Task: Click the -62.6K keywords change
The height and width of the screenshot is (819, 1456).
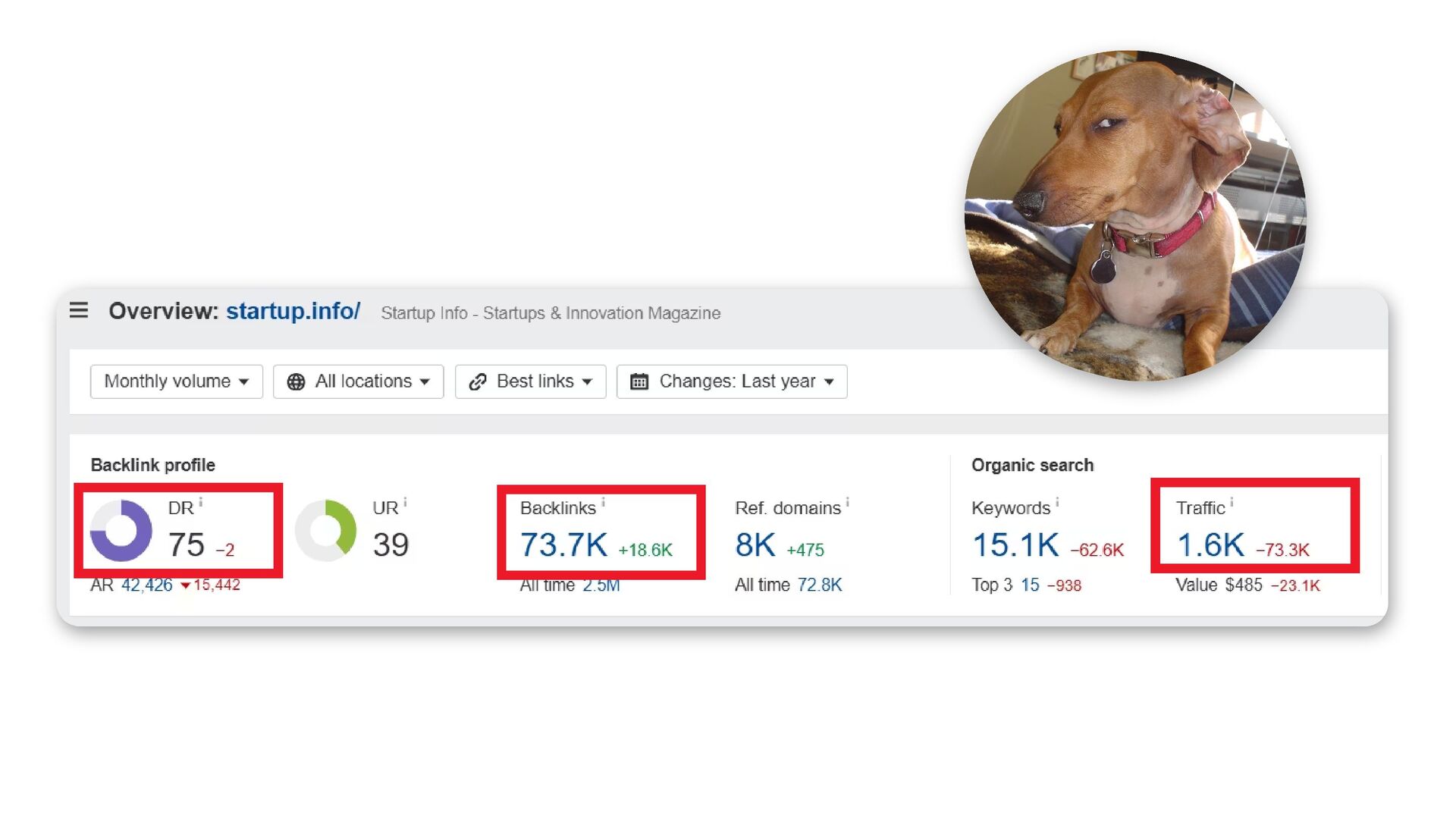Action: [x=1097, y=551]
